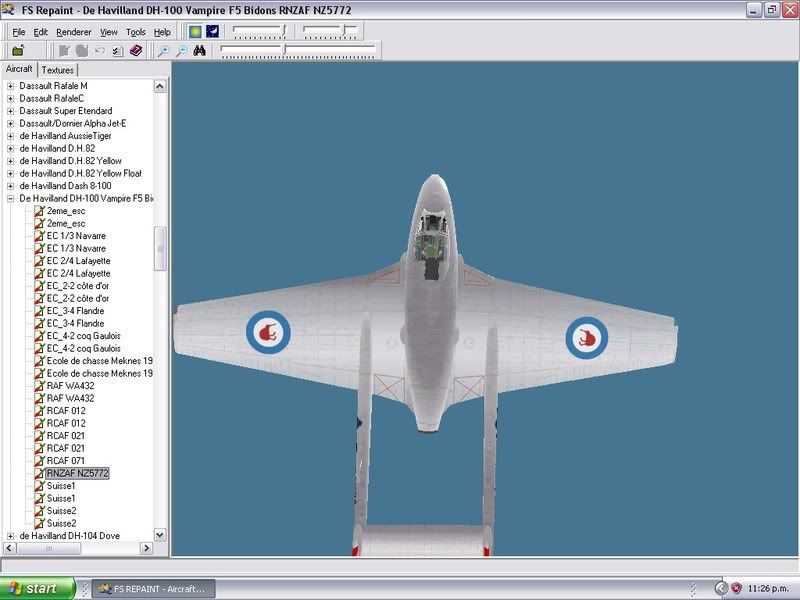This screenshot has height=600, width=800.
Task: Click the open folder toolbar icon
Action: tap(18, 50)
